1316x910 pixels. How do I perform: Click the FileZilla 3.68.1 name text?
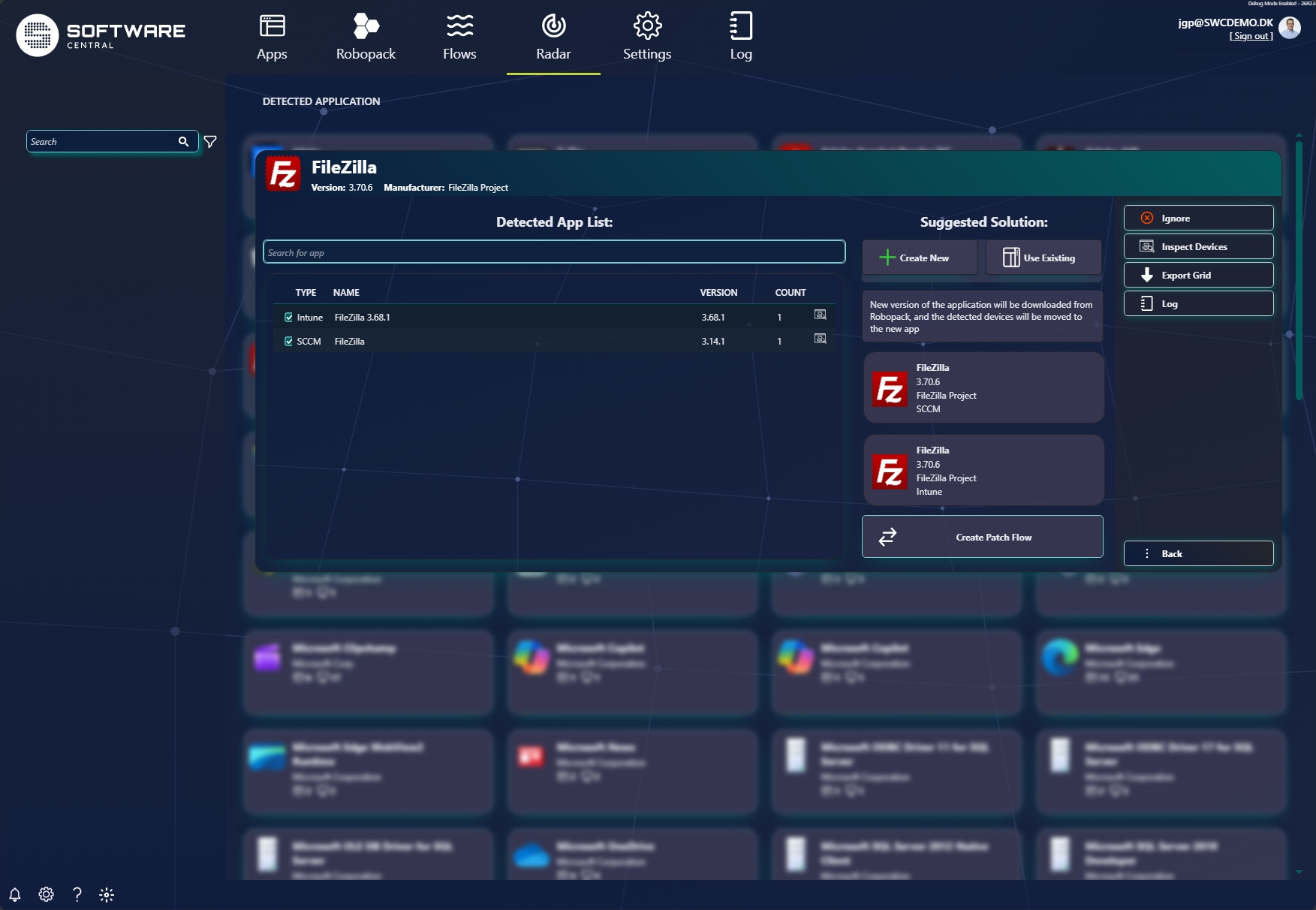pyautogui.click(x=362, y=318)
